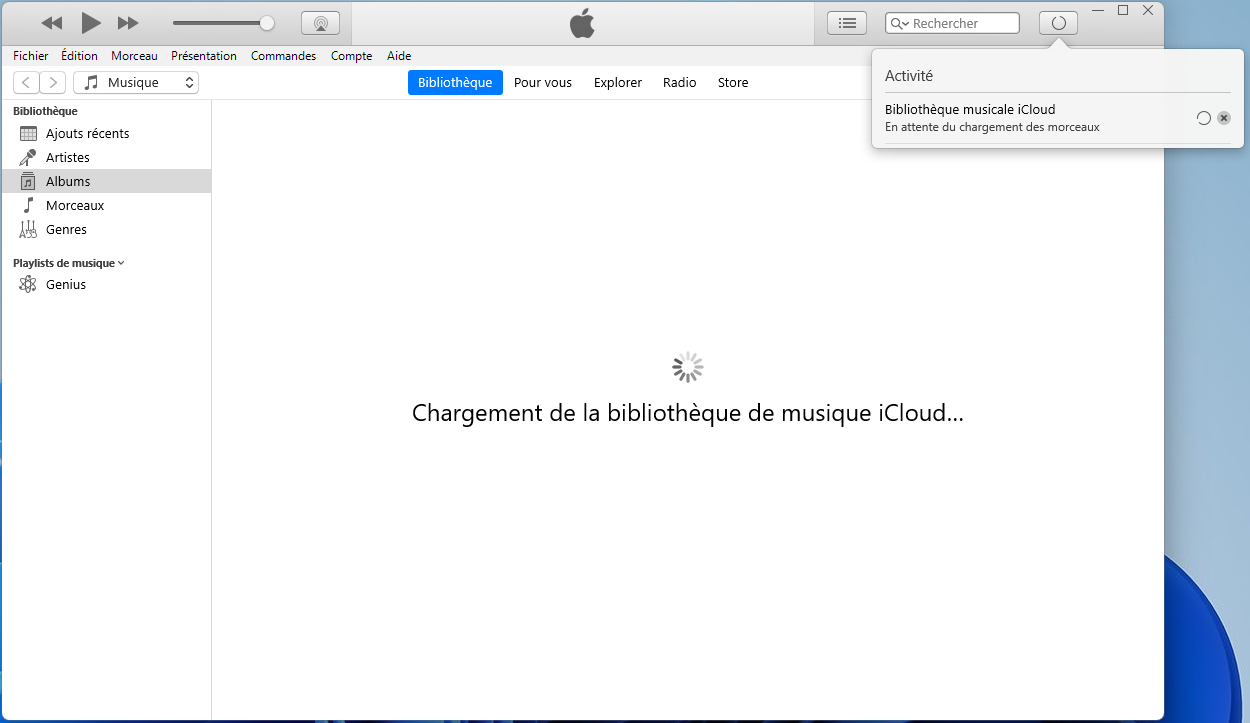The image size is (1250, 723).
Task: Go forward with the right arrow button
Action: click(x=53, y=83)
